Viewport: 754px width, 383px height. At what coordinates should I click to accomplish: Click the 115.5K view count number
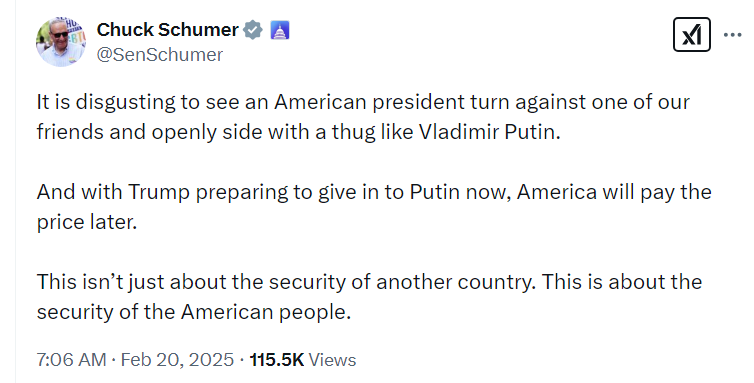[x=277, y=360]
